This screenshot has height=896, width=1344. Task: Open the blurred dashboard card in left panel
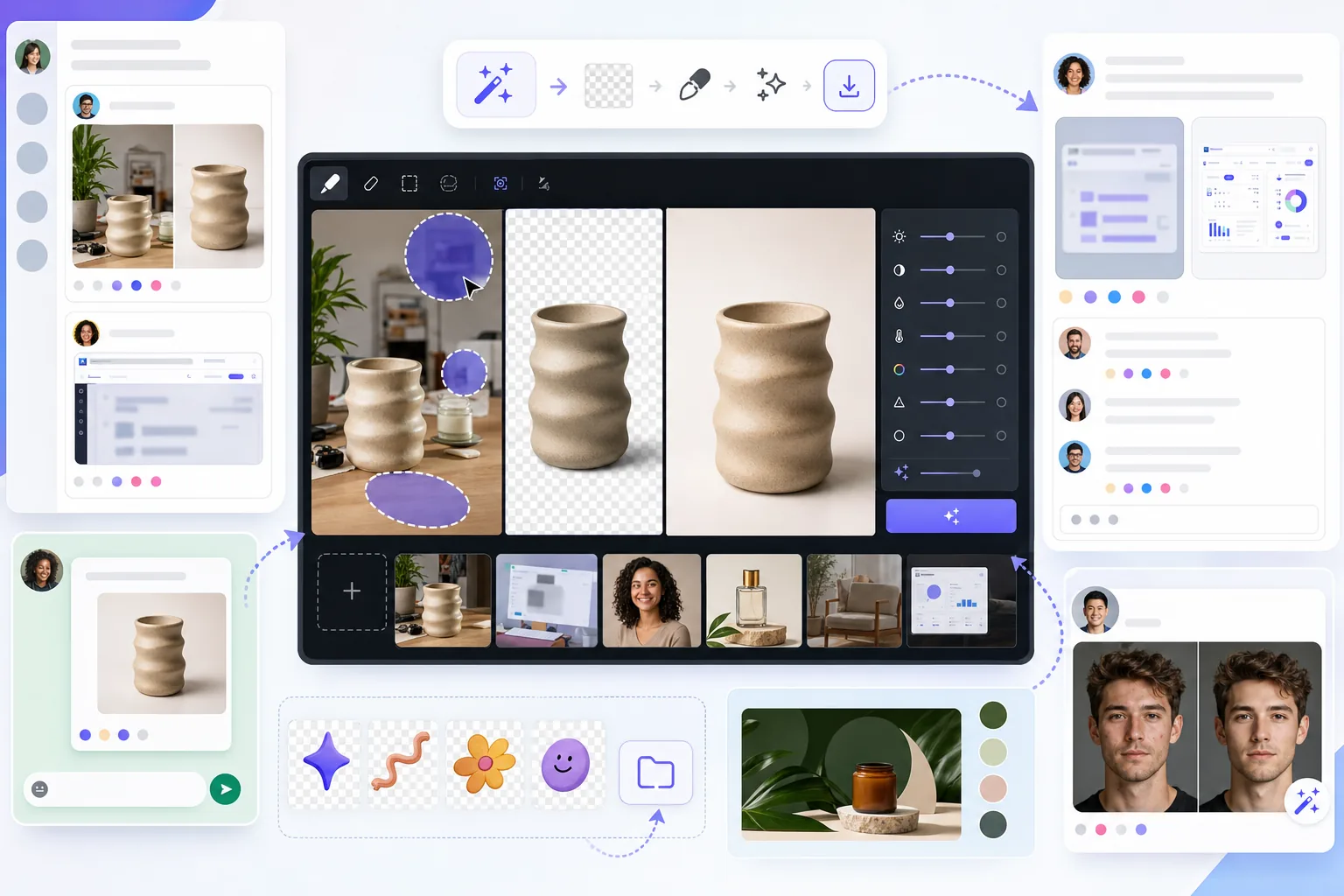point(168,409)
